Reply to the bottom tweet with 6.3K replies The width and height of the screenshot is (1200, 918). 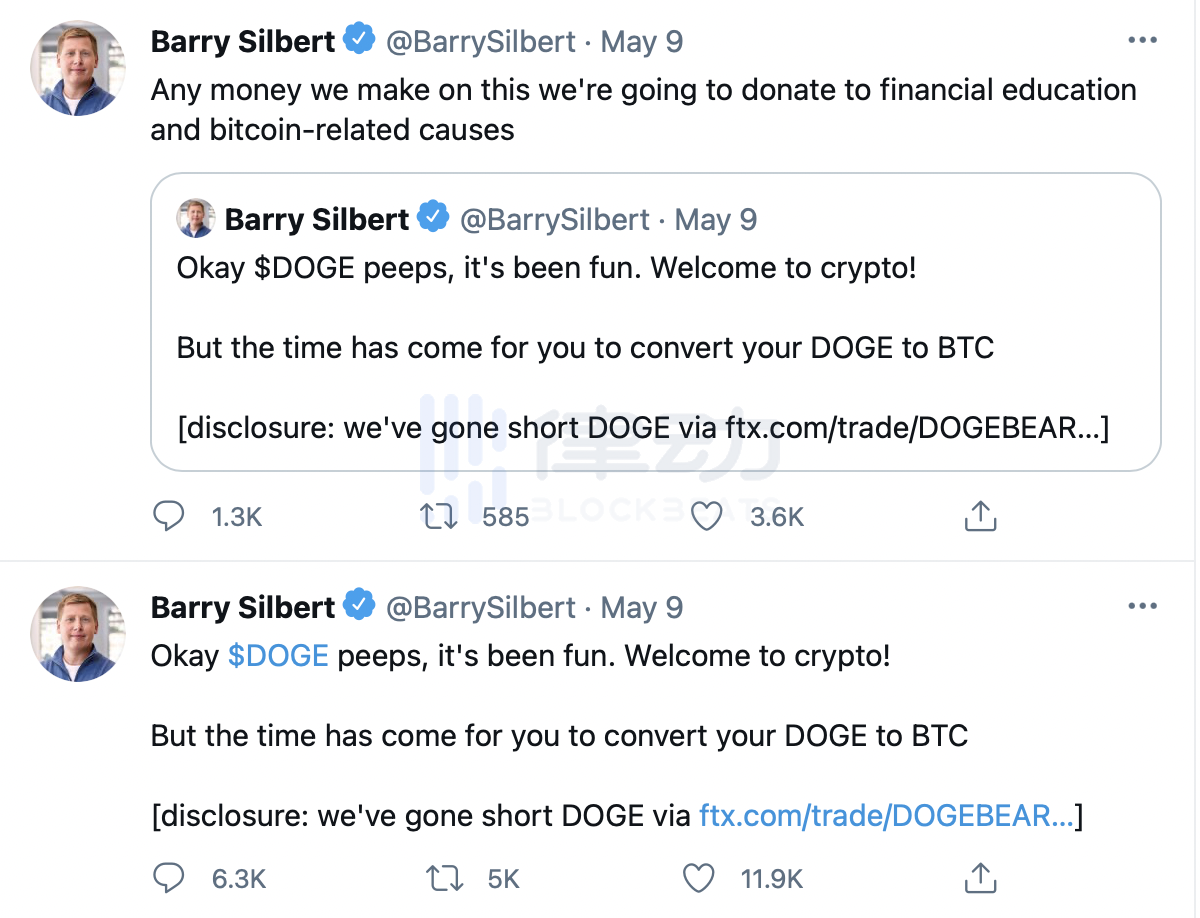[169, 878]
